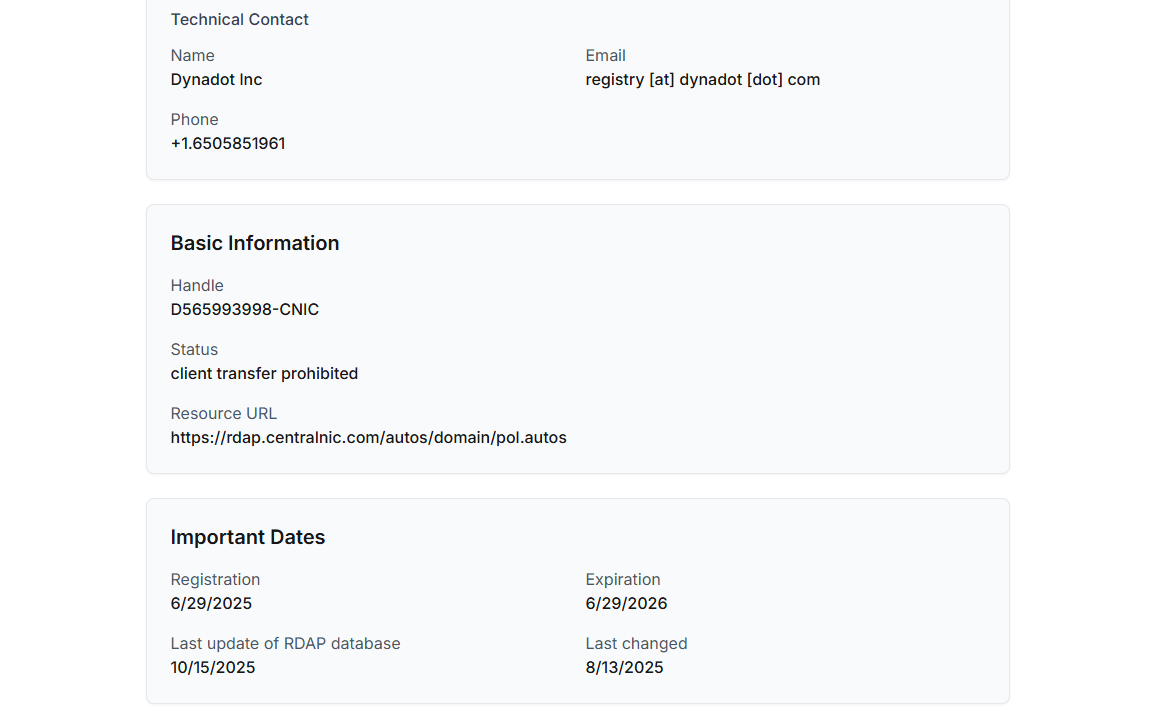Click the Resource URL label
1158x714 pixels.
click(223, 413)
